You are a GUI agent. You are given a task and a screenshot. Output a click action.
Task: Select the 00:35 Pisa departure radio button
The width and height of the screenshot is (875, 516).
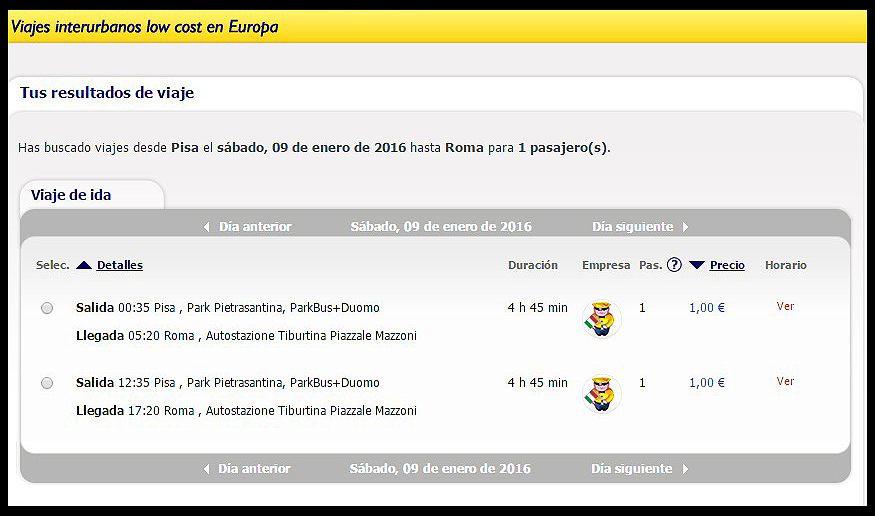pos(47,308)
